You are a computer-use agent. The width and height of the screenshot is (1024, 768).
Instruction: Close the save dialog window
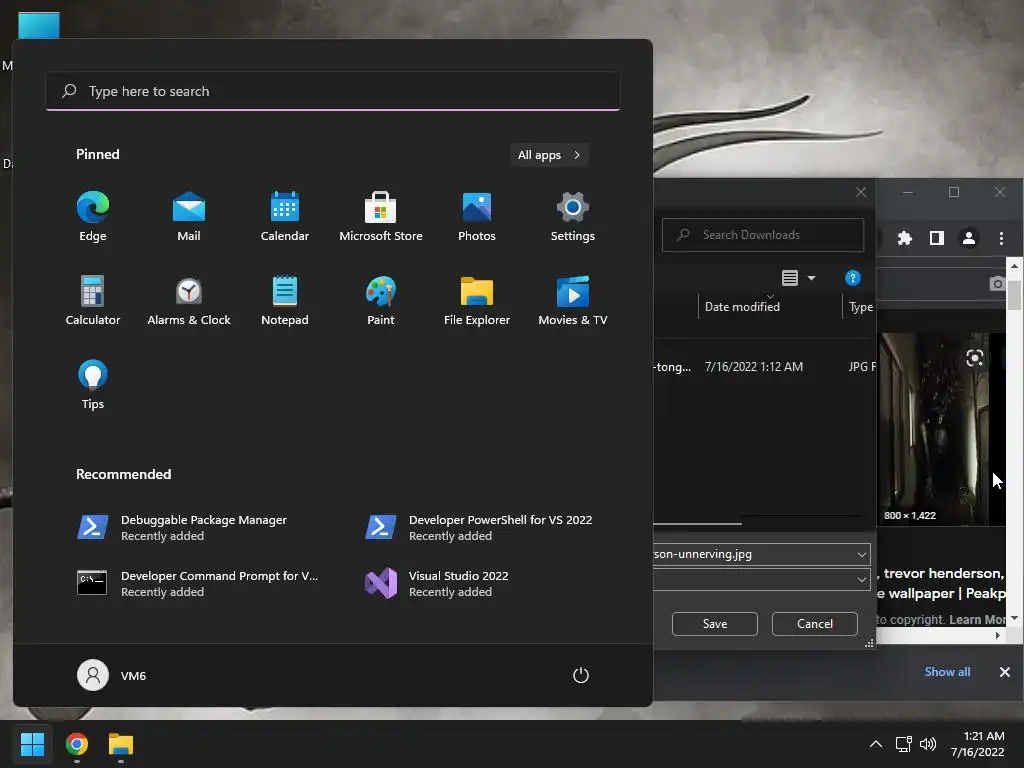pos(861,192)
